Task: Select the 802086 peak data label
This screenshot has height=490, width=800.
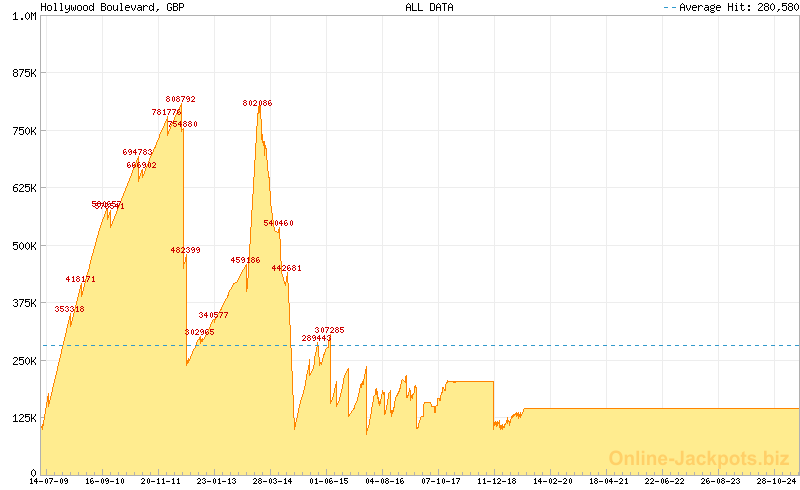Action: [257, 104]
